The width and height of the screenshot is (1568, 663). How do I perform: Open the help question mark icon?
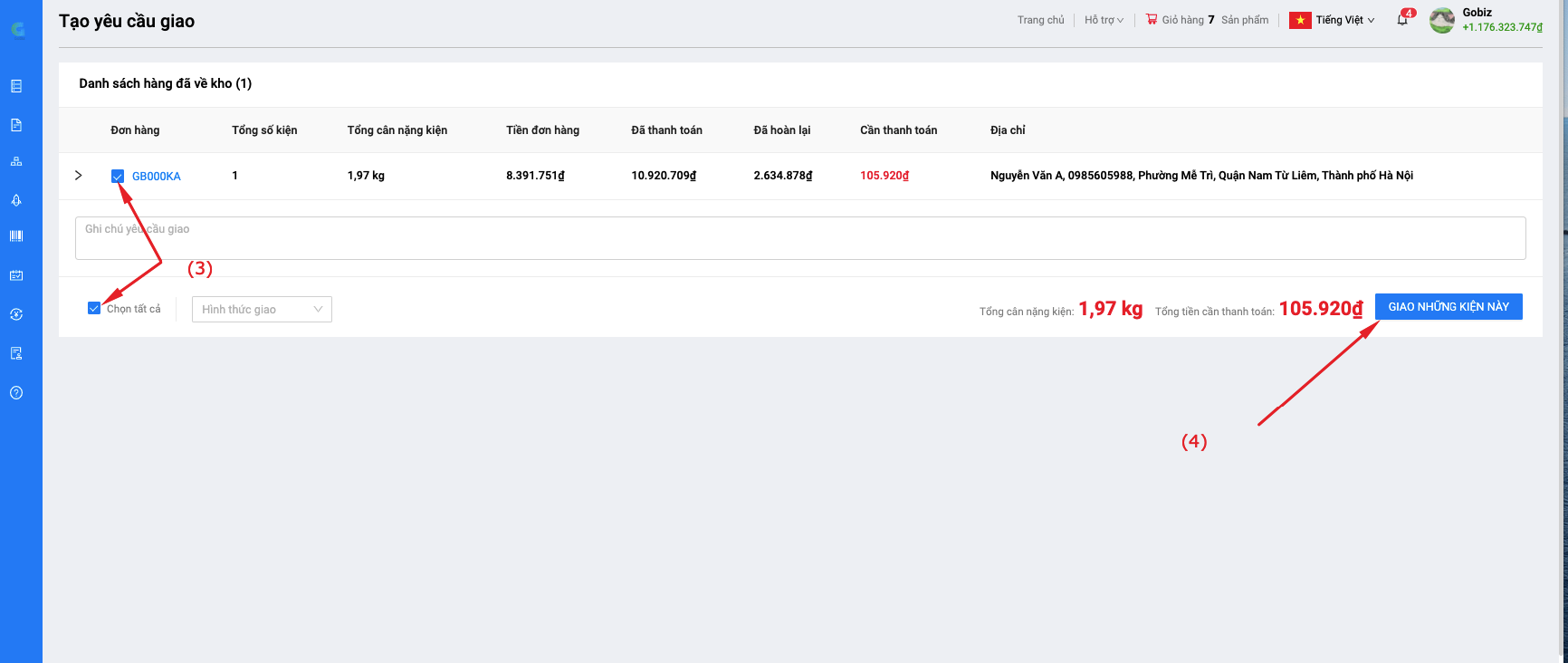pos(16,393)
